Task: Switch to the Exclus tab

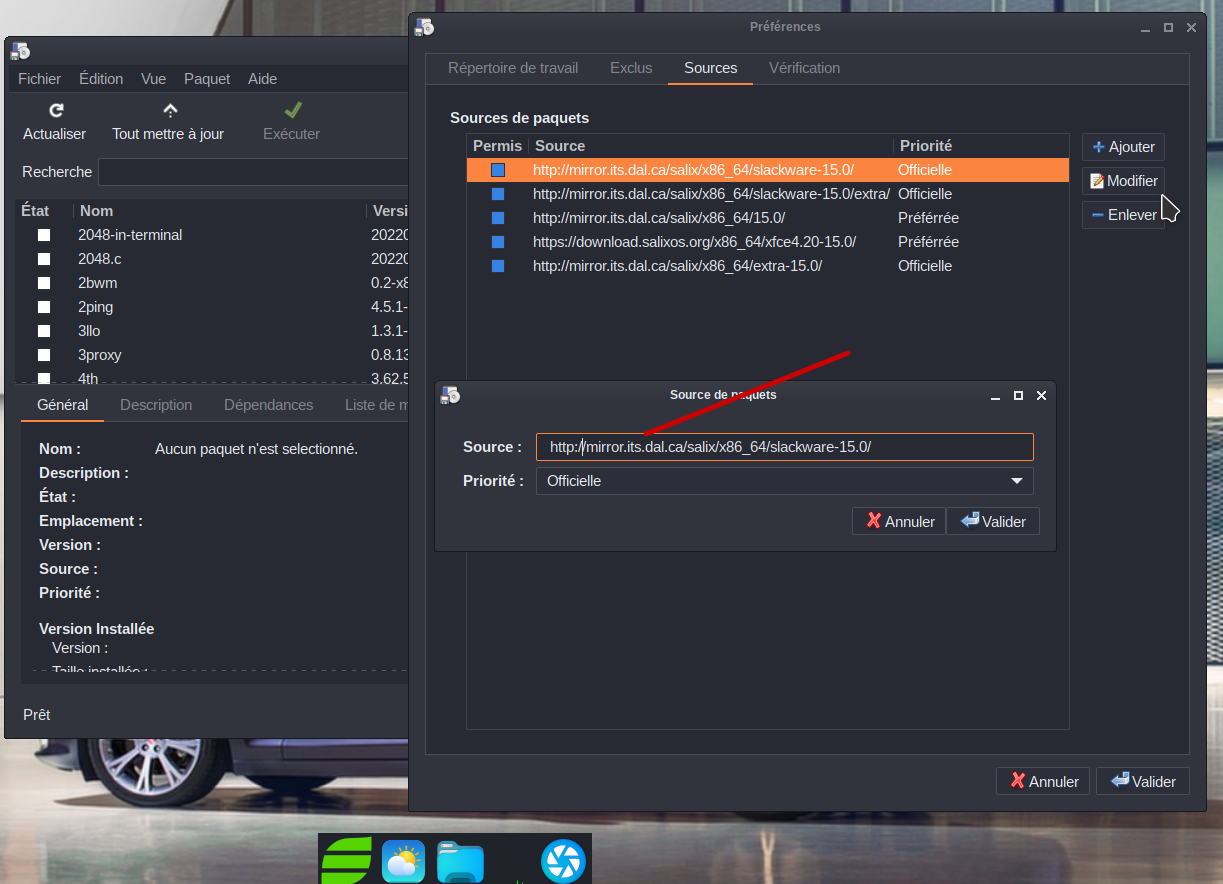Action: (x=631, y=68)
